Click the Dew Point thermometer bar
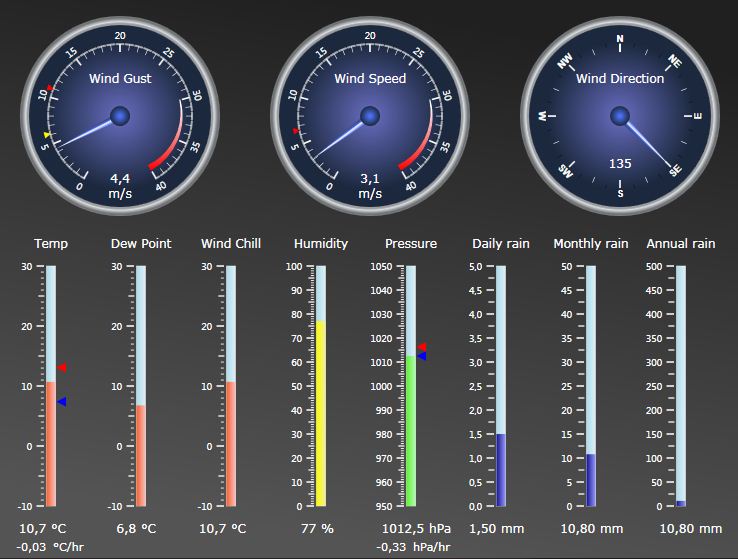This screenshot has width=738, height=559. [x=141, y=455]
